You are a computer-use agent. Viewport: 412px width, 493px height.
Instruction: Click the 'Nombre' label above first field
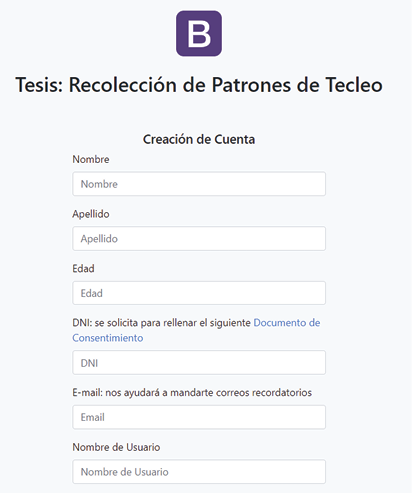[x=91, y=159]
